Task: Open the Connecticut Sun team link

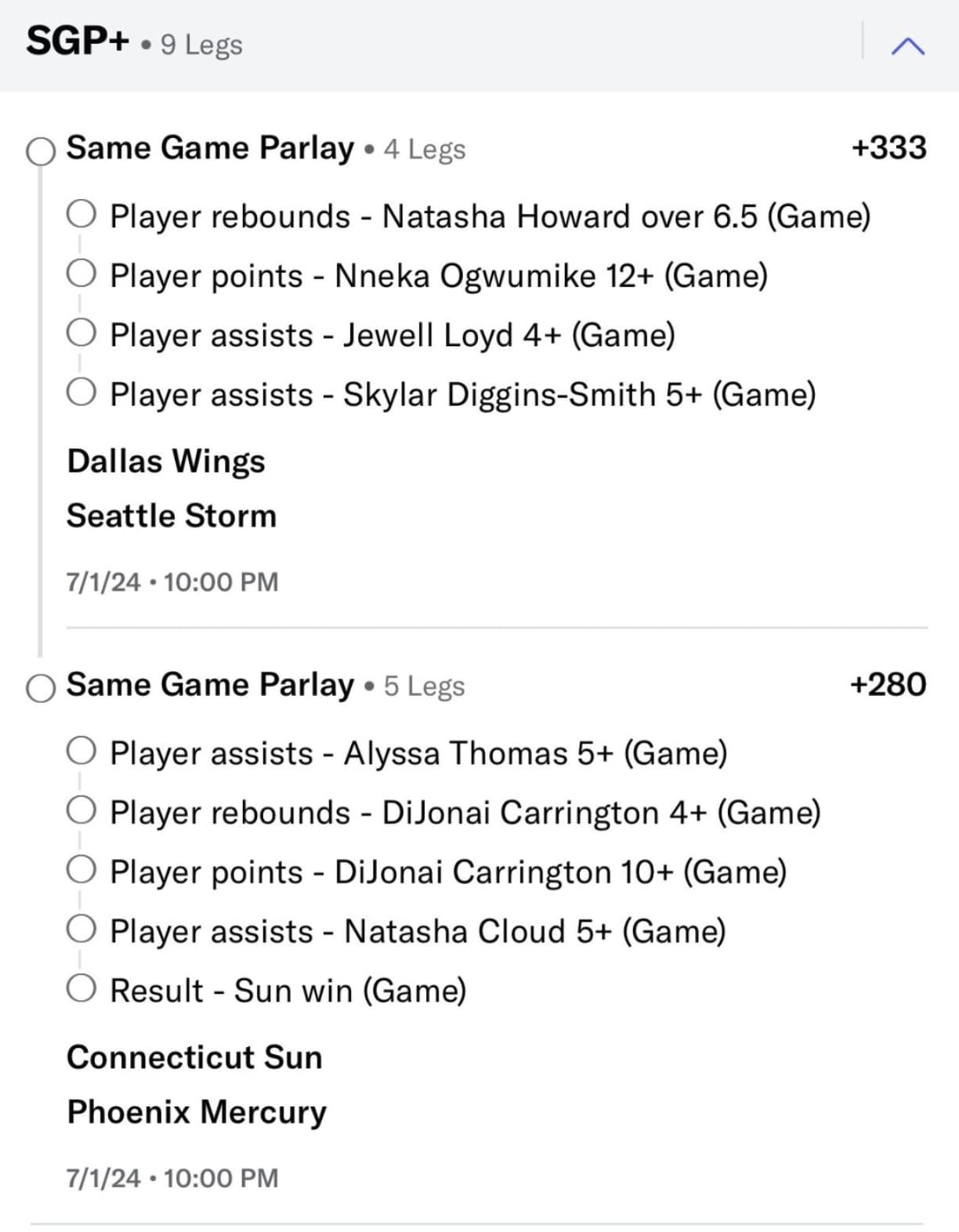Action: tap(194, 1057)
